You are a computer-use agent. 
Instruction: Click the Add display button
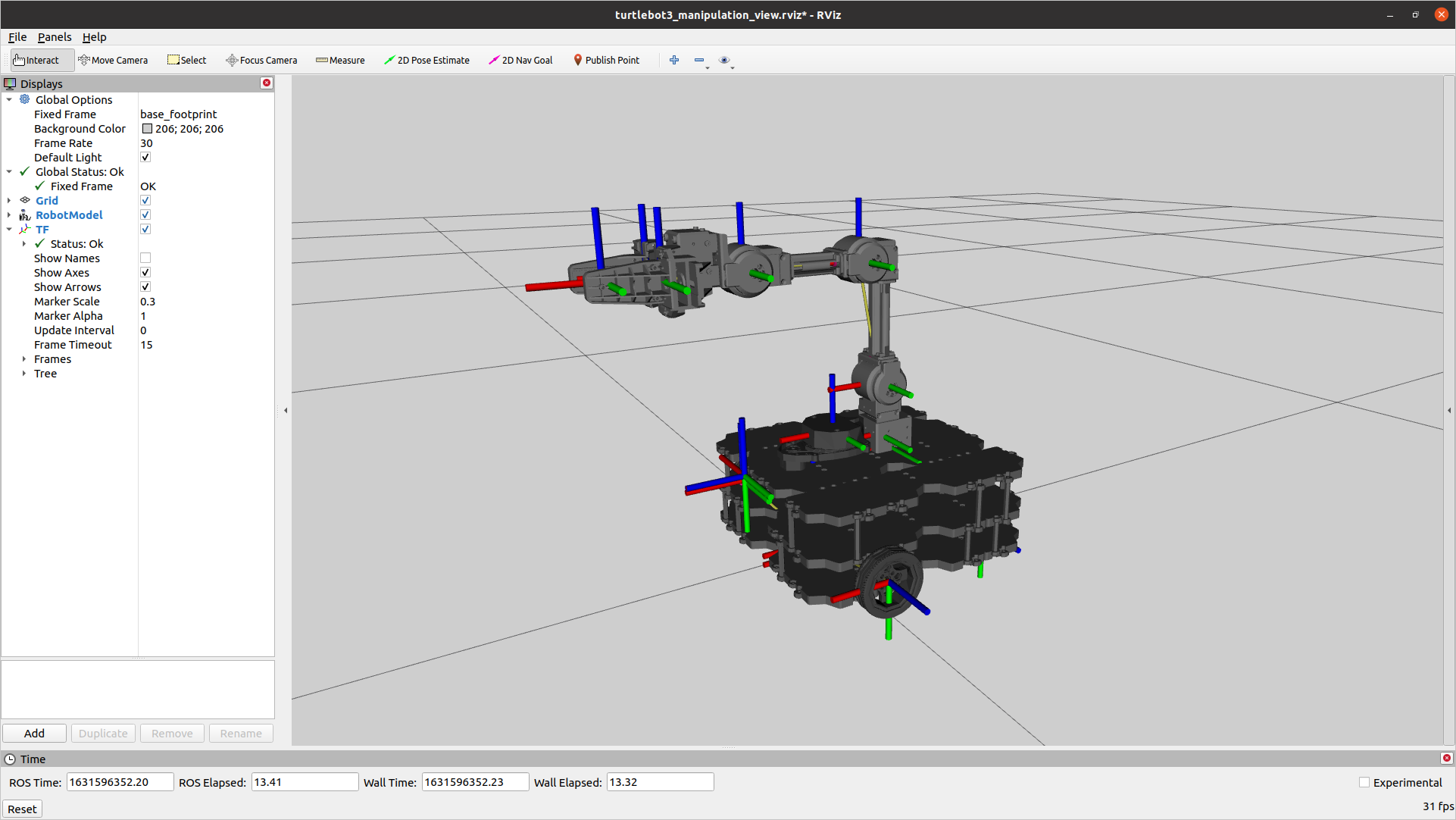(x=34, y=733)
